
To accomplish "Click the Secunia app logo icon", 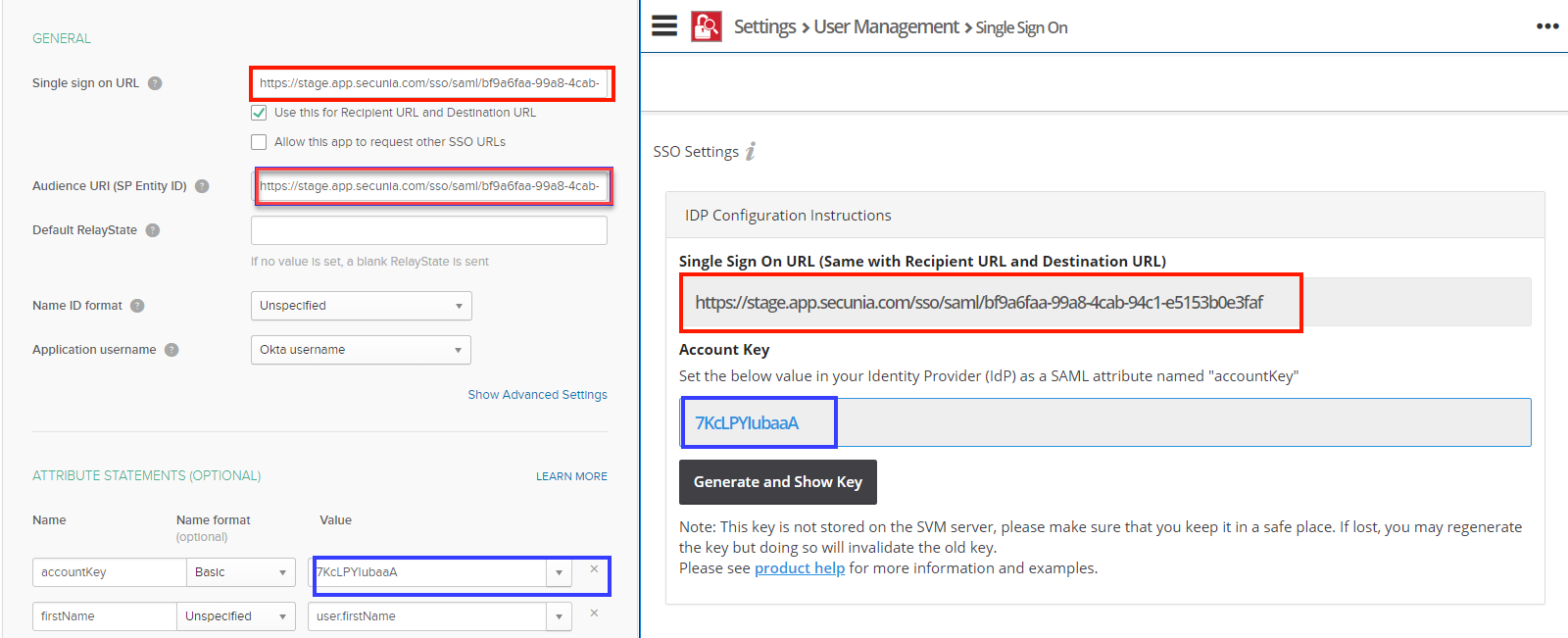I will [x=707, y=26].
